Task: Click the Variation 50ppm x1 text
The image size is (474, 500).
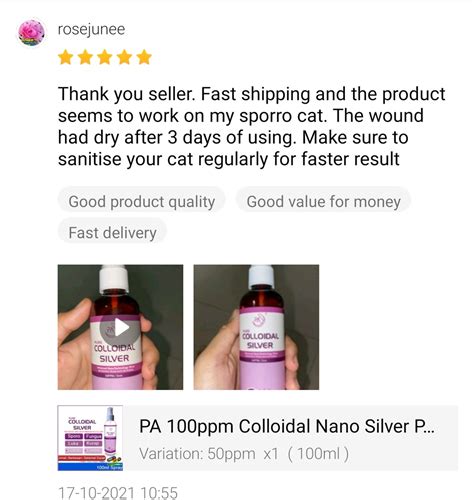Action: point(209,454)
